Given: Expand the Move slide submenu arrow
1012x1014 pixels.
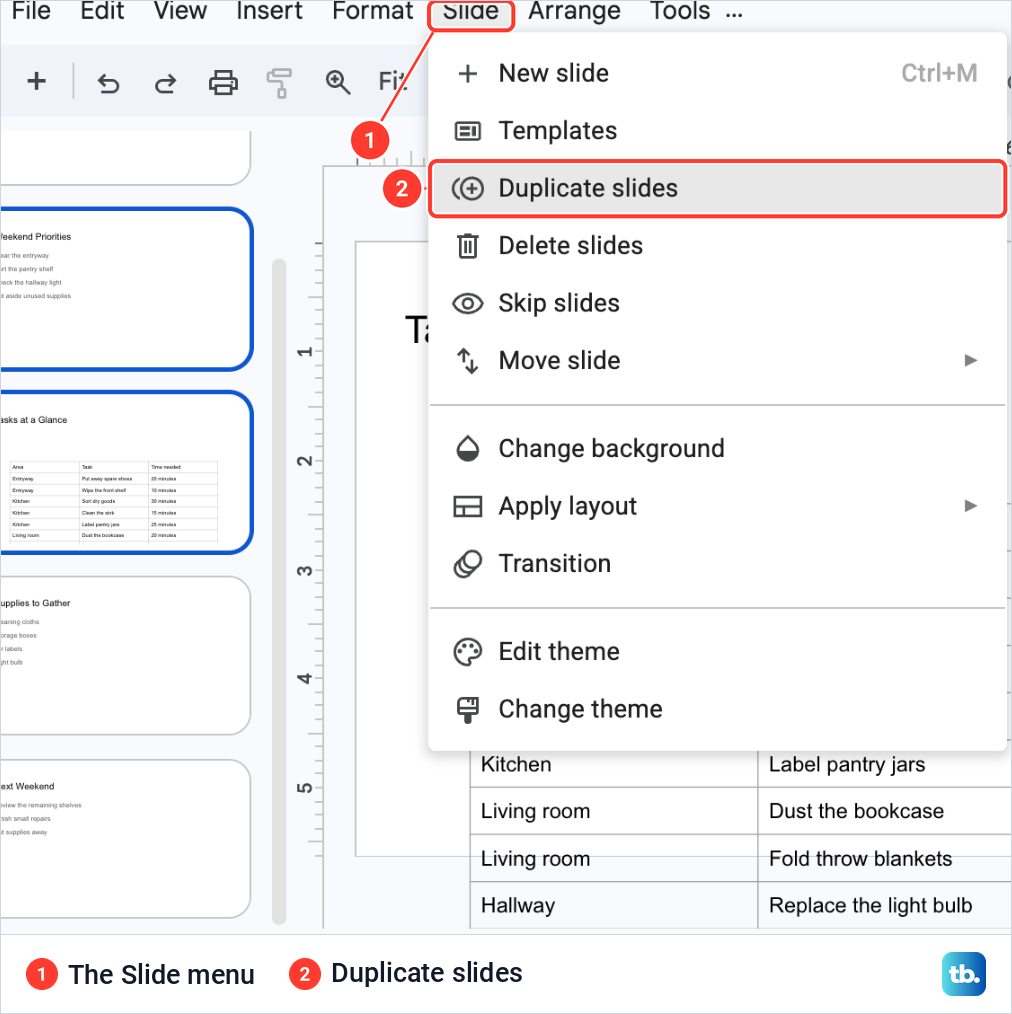Looking at the screenshot, I should 971,360.
